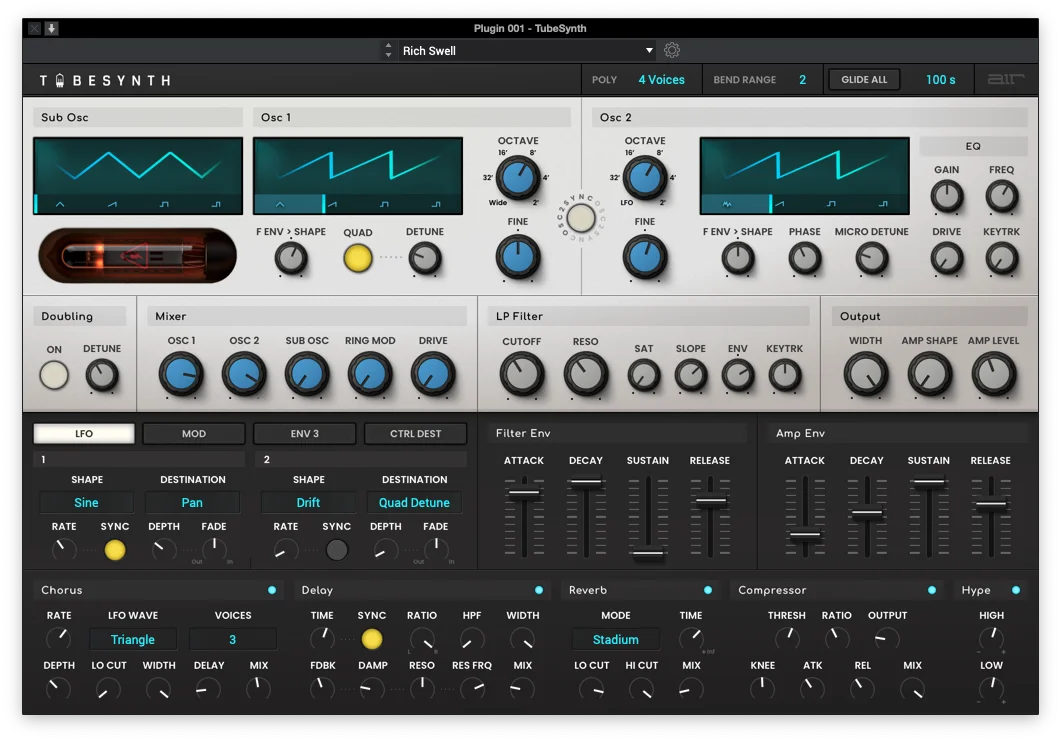The image size is (1061, 741).
Task: Select square wave icon in Osc 1 display
Action: point(384,204)
